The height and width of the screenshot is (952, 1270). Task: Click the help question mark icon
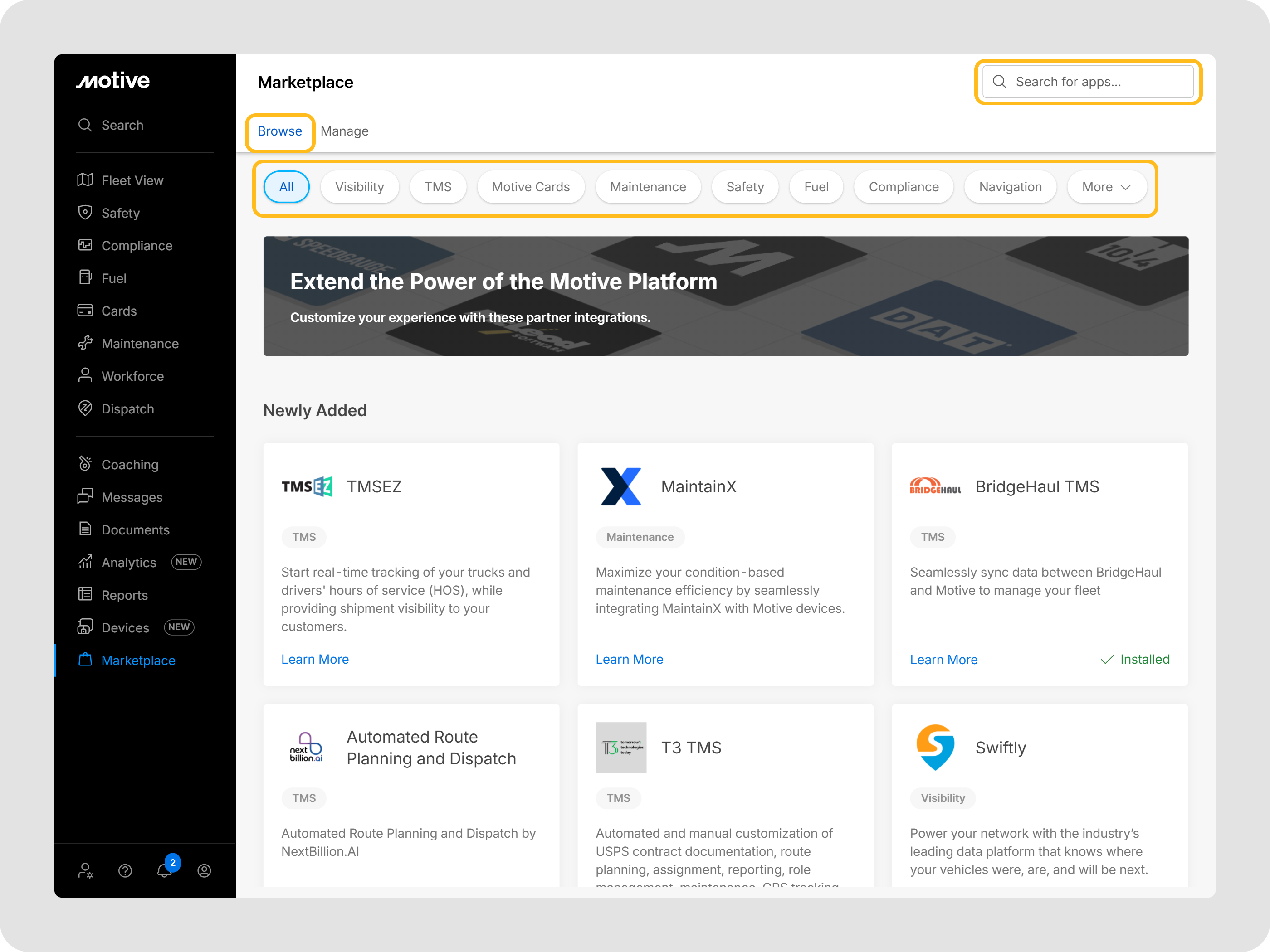click(125, 870)
